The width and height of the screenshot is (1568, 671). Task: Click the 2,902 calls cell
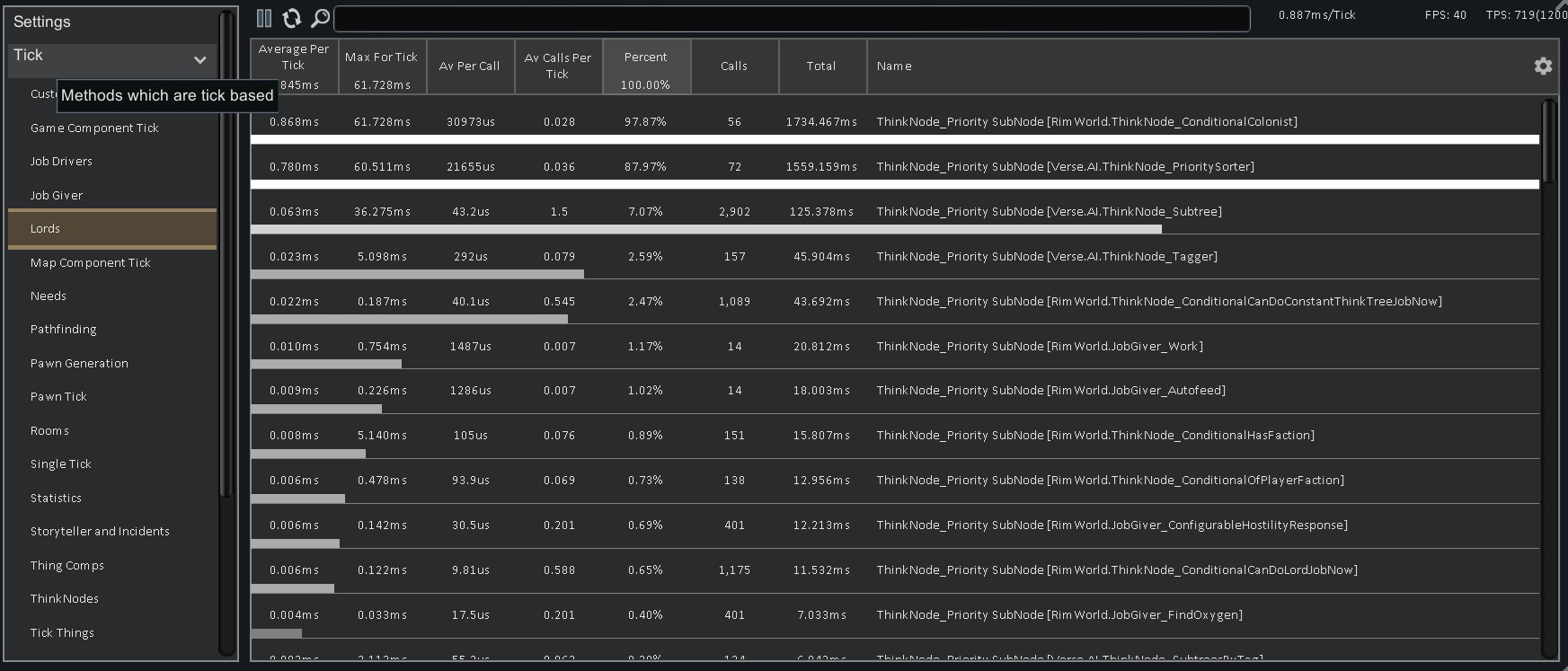[734, 212]
